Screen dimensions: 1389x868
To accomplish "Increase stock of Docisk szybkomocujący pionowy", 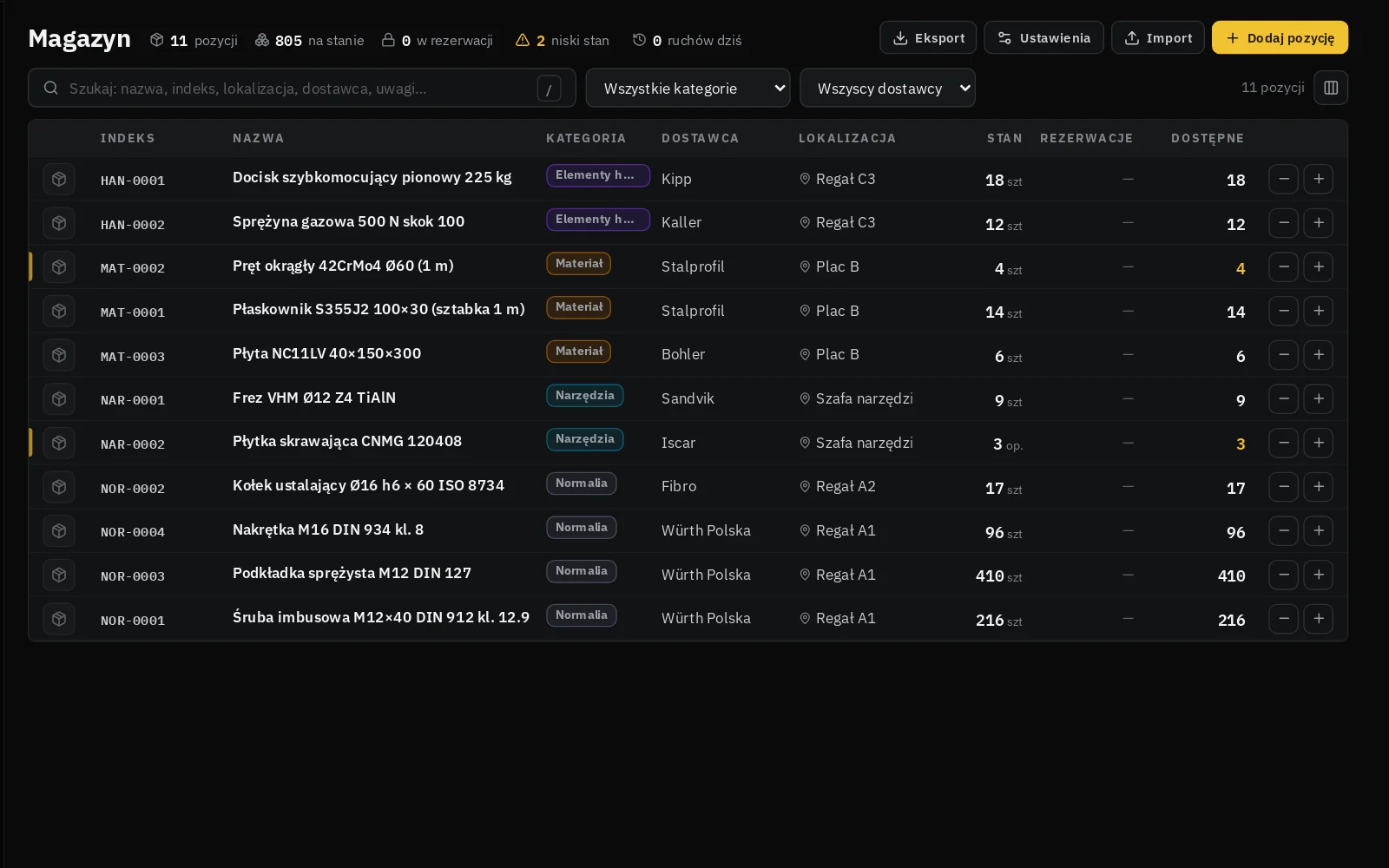I will pos(1319,179).
